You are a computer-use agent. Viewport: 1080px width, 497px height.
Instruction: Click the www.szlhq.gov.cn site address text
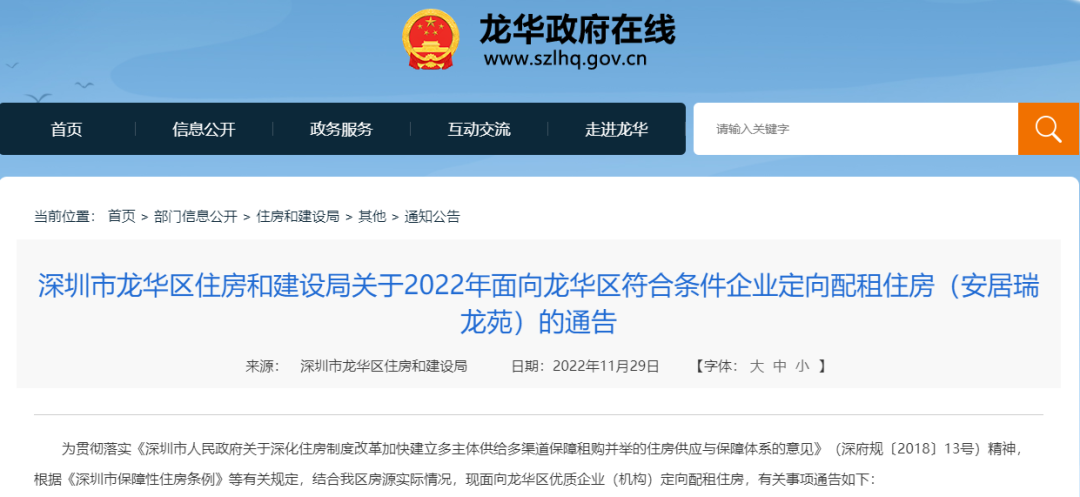coord(565,59)
